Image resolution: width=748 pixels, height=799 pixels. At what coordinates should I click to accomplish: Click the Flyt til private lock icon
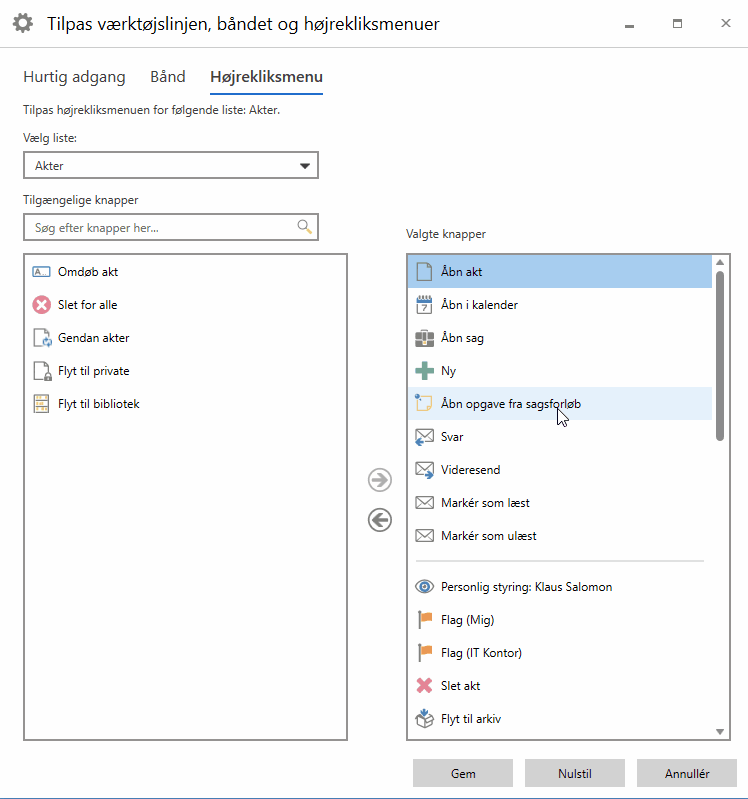pyautogui.click(x=42, y=371)
